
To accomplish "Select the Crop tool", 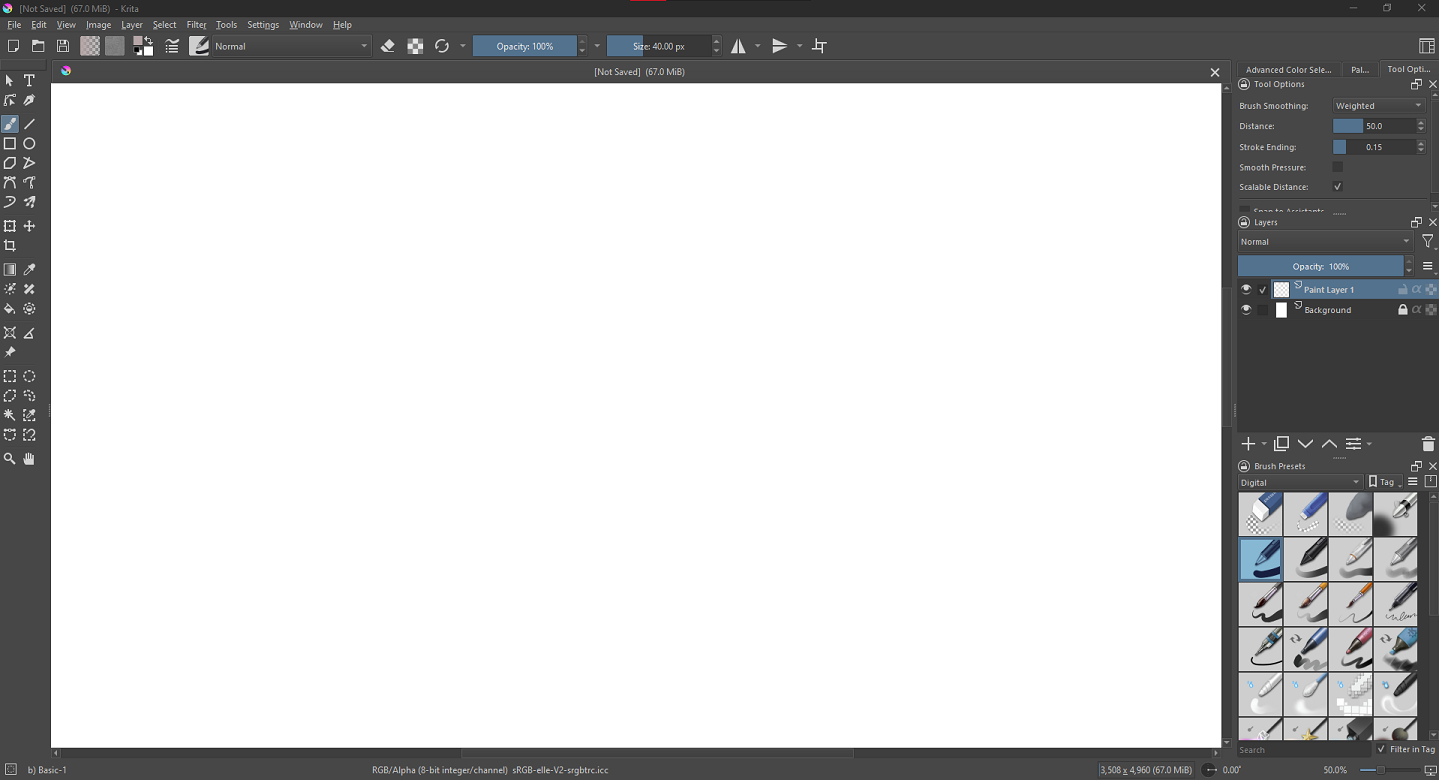I will (10, 246).
